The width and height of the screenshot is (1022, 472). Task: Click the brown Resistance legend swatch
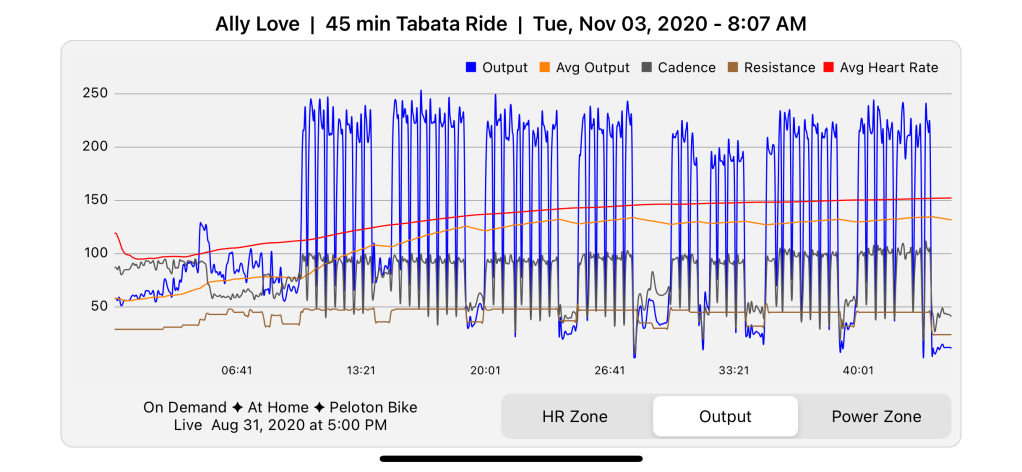coord(733,68)
